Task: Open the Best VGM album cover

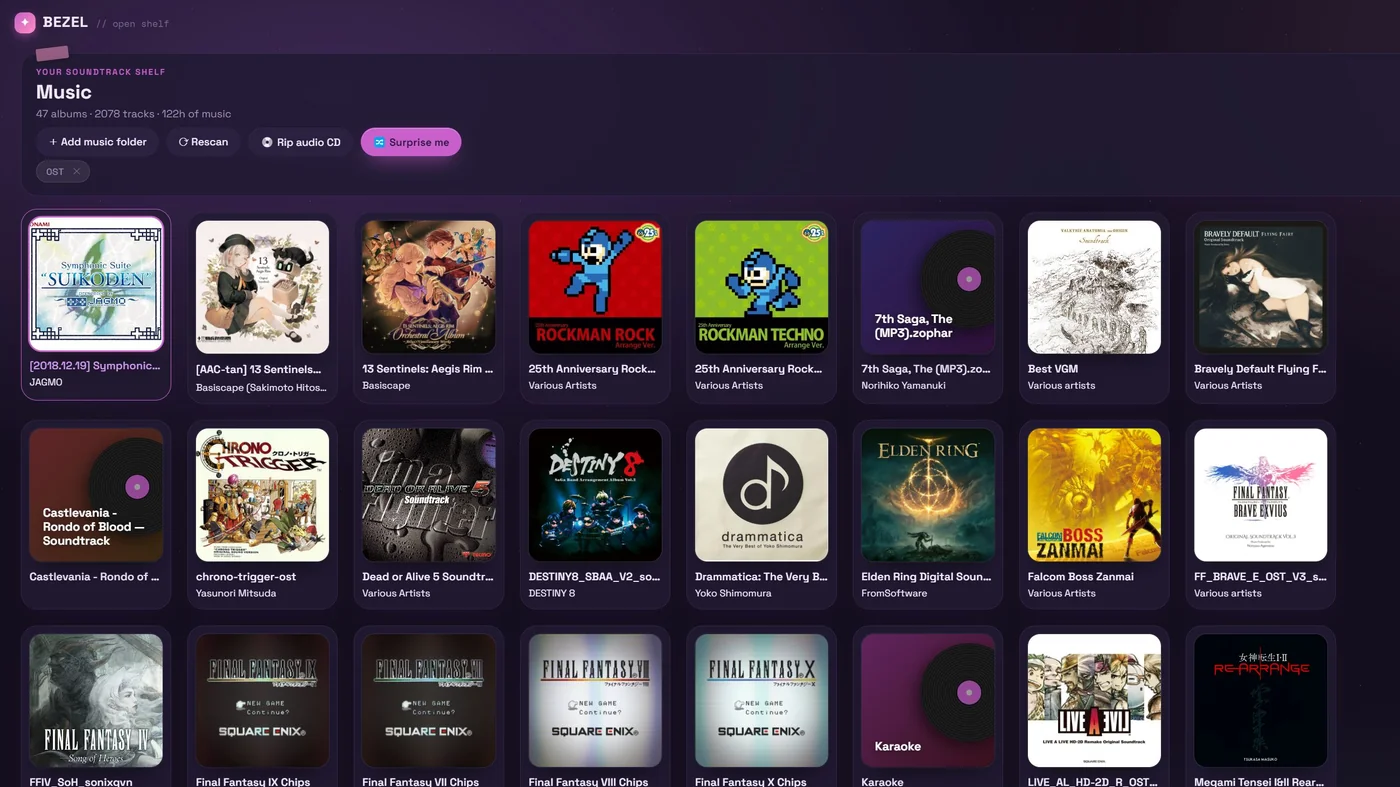Action: coord(1094,287)
